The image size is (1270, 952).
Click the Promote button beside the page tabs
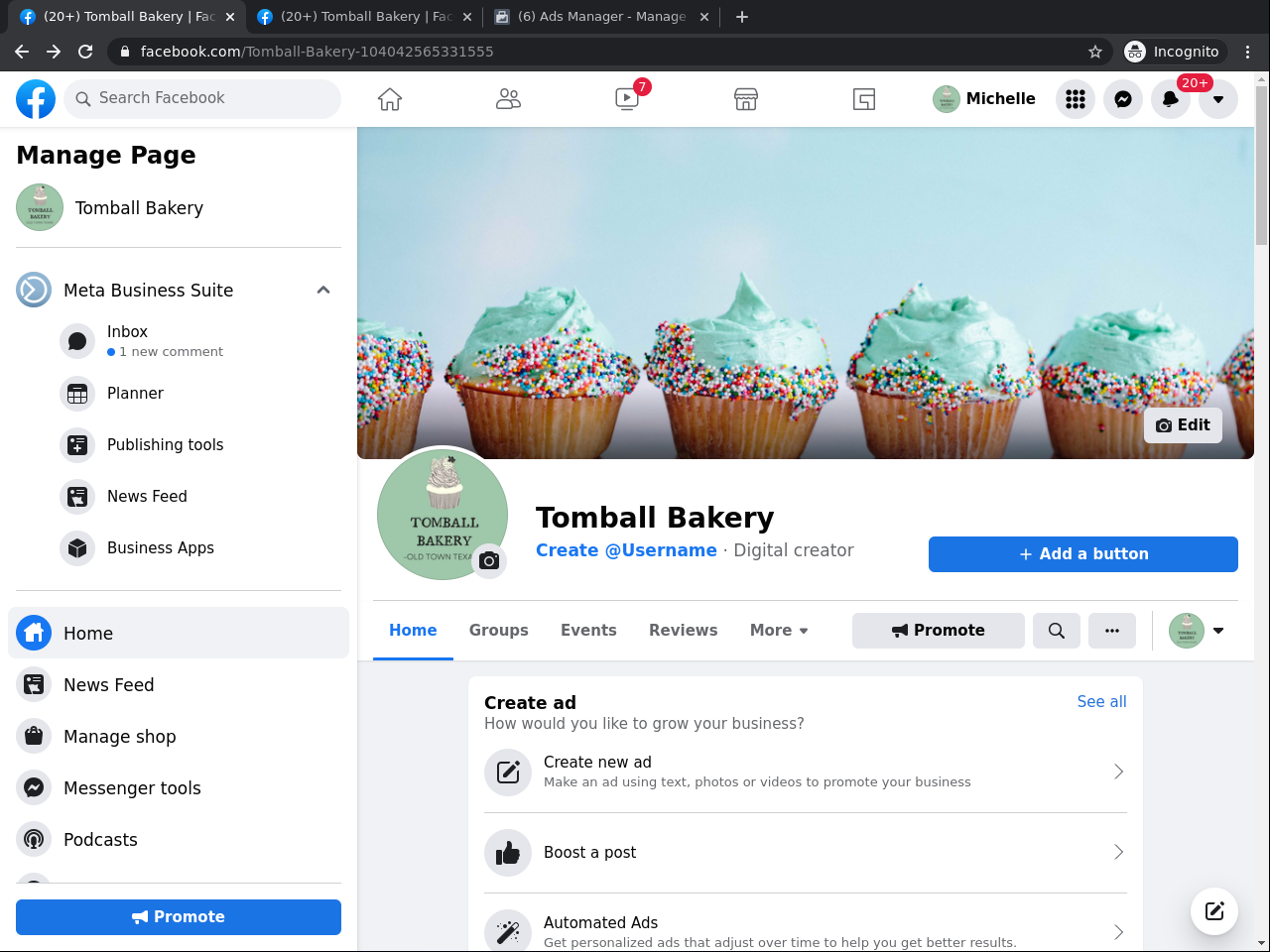[939, 631]
